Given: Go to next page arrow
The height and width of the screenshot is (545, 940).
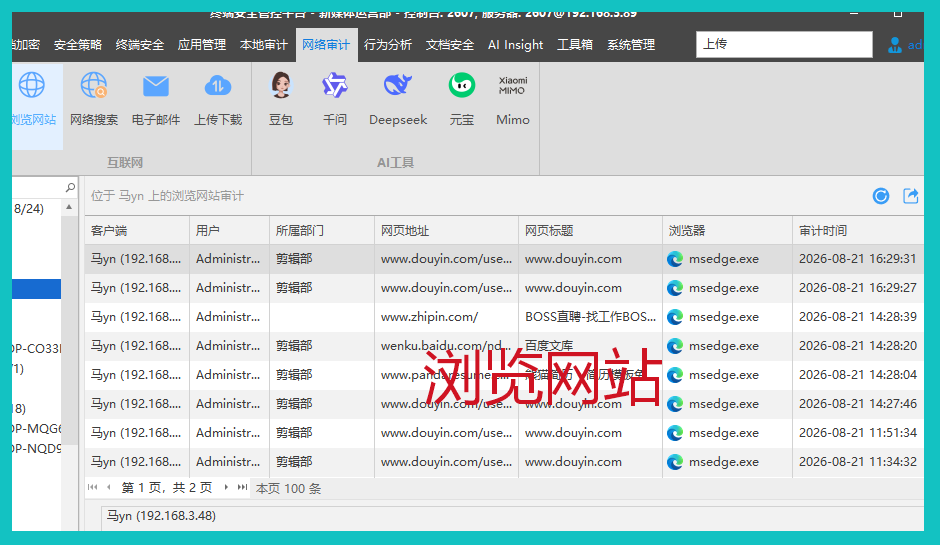Looking at the screenshot, I should (226, 487).
